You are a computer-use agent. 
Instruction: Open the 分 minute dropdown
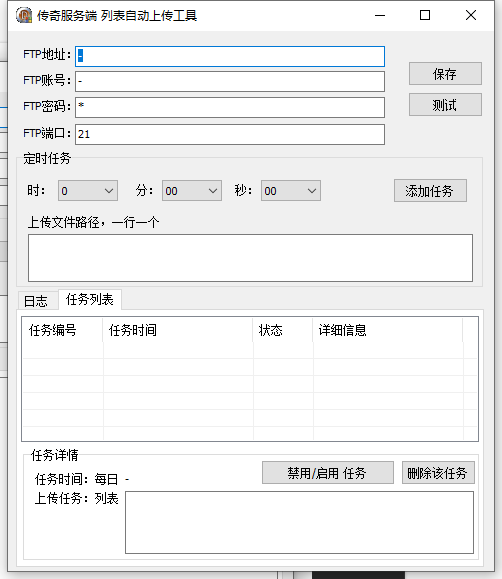[192, 191]
